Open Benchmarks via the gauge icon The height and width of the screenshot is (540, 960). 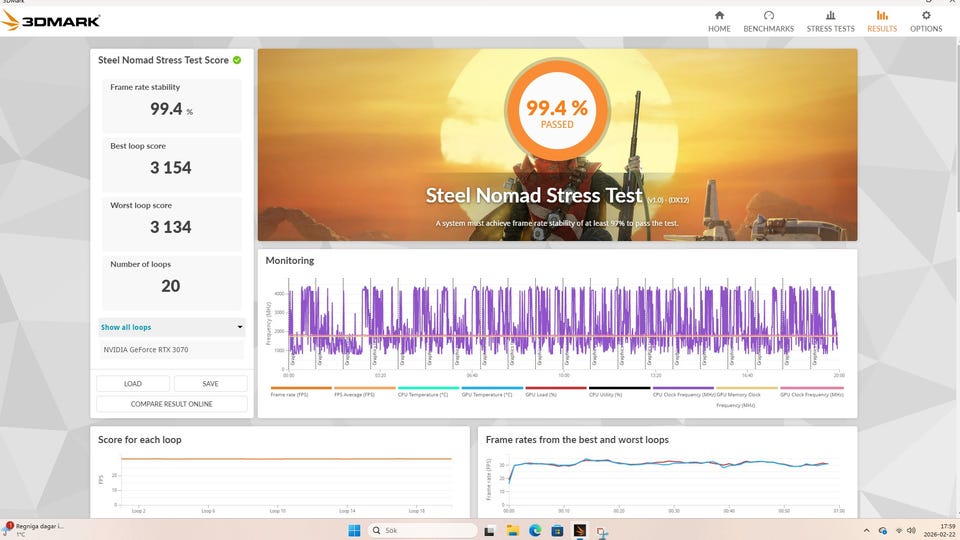pyautogui.click(x=768, y=21)
